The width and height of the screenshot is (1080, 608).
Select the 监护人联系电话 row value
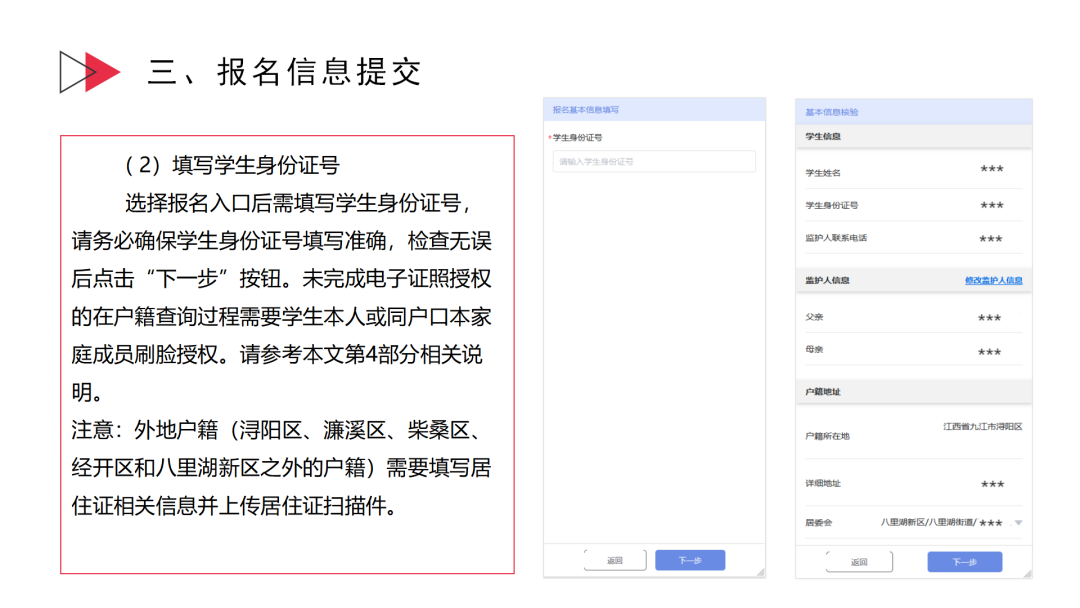click(990, 239)
